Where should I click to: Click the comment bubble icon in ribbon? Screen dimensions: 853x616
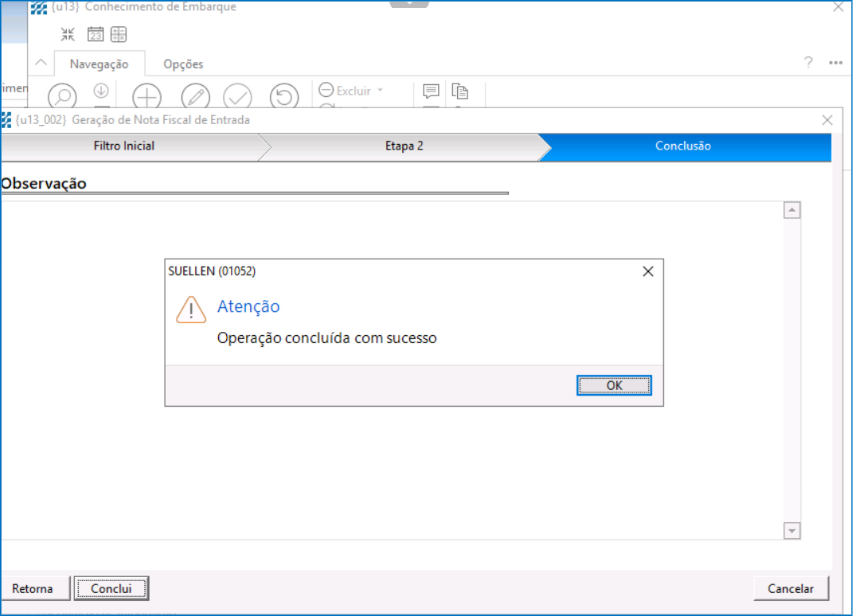click(431, 91)
